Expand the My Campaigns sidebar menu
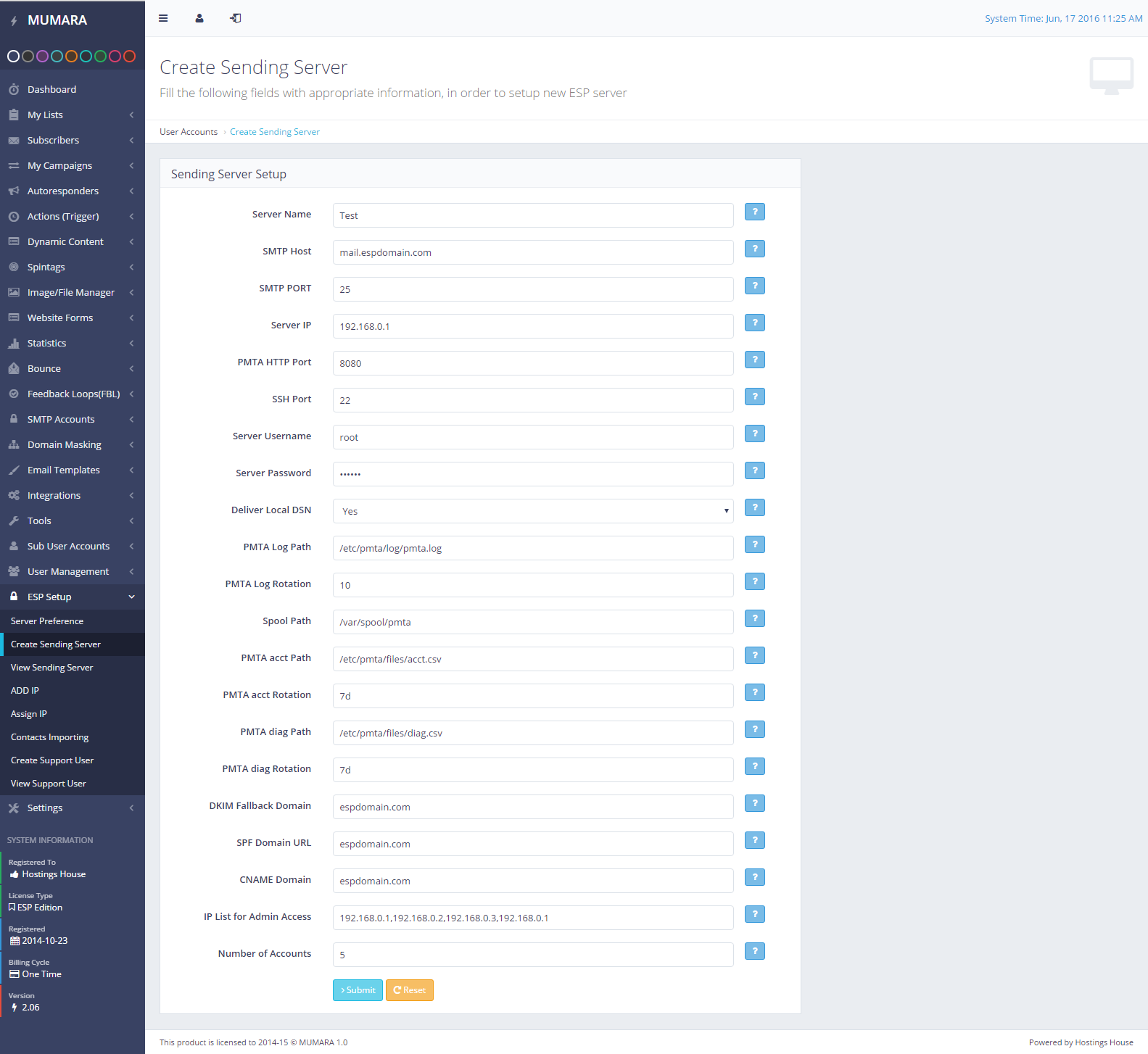 [x=59, y=165]
